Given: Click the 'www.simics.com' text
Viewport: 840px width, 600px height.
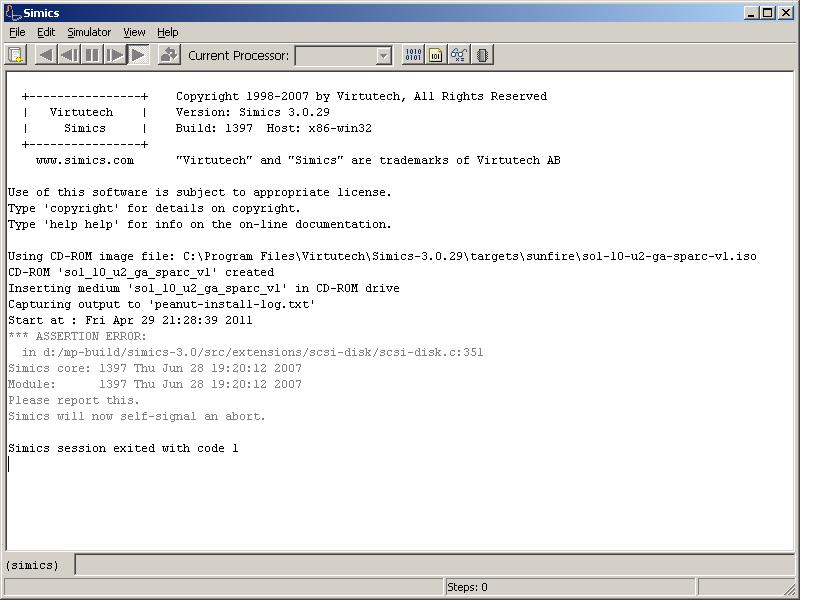Looking at the screenshot, I should (x=85, y=160).
